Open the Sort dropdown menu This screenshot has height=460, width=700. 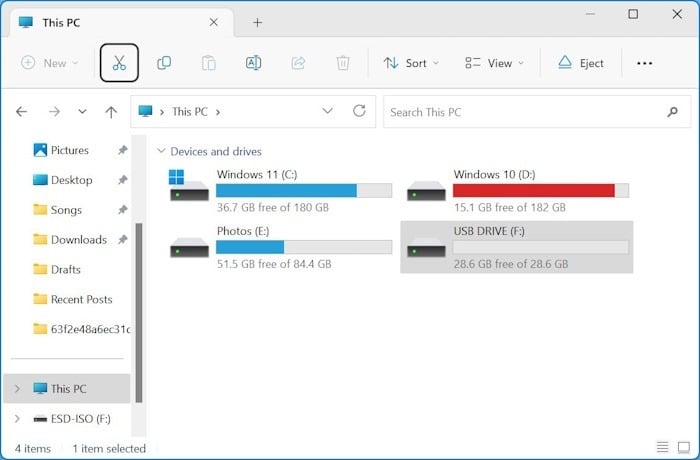411,63
